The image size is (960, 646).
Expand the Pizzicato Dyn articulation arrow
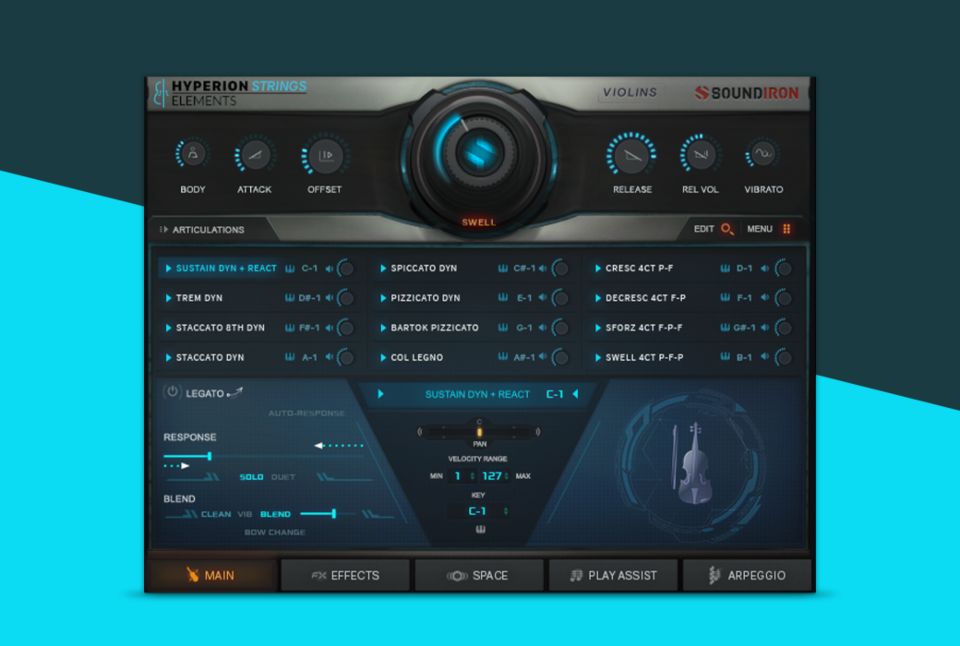coord(383,298)
